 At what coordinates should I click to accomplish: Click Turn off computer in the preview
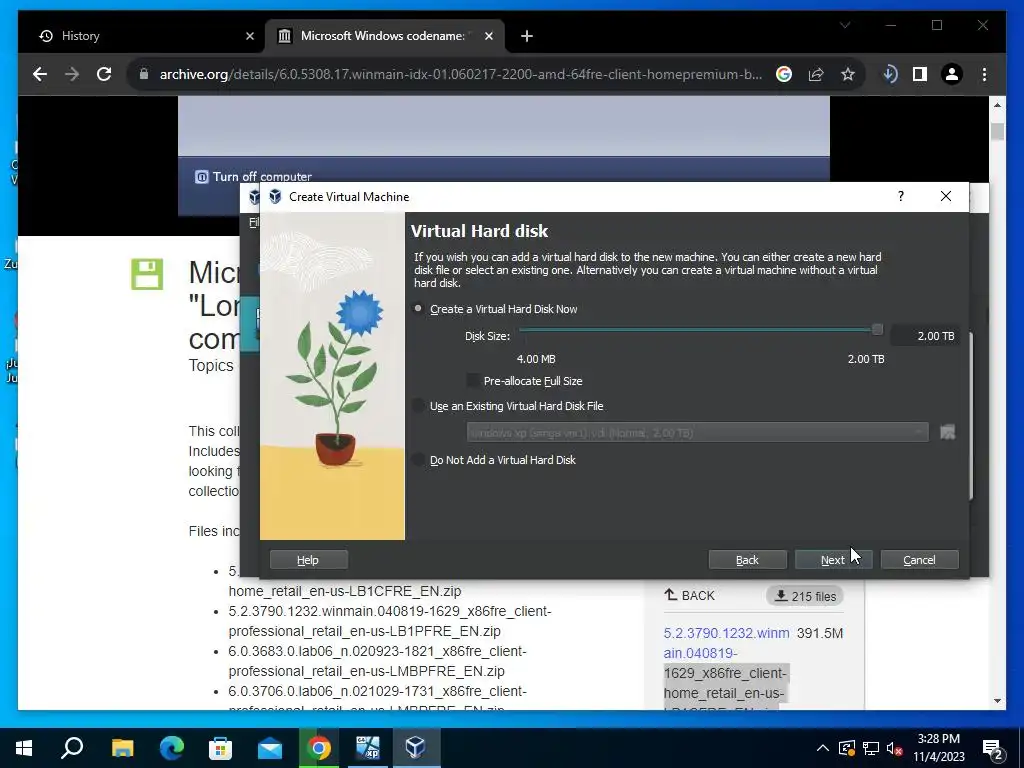(x=253, y=177)
